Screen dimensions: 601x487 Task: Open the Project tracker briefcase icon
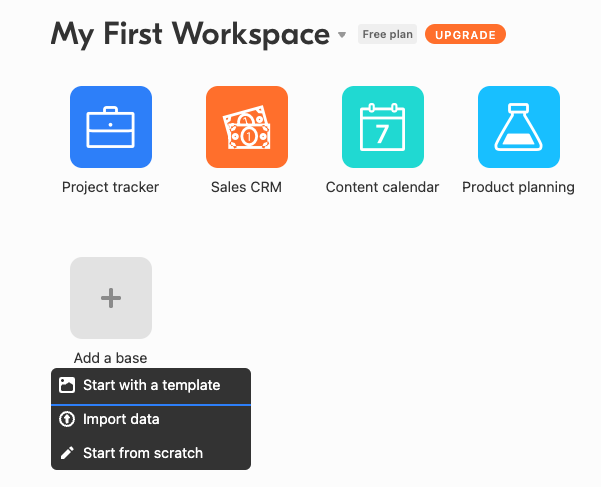click(111, 127)
